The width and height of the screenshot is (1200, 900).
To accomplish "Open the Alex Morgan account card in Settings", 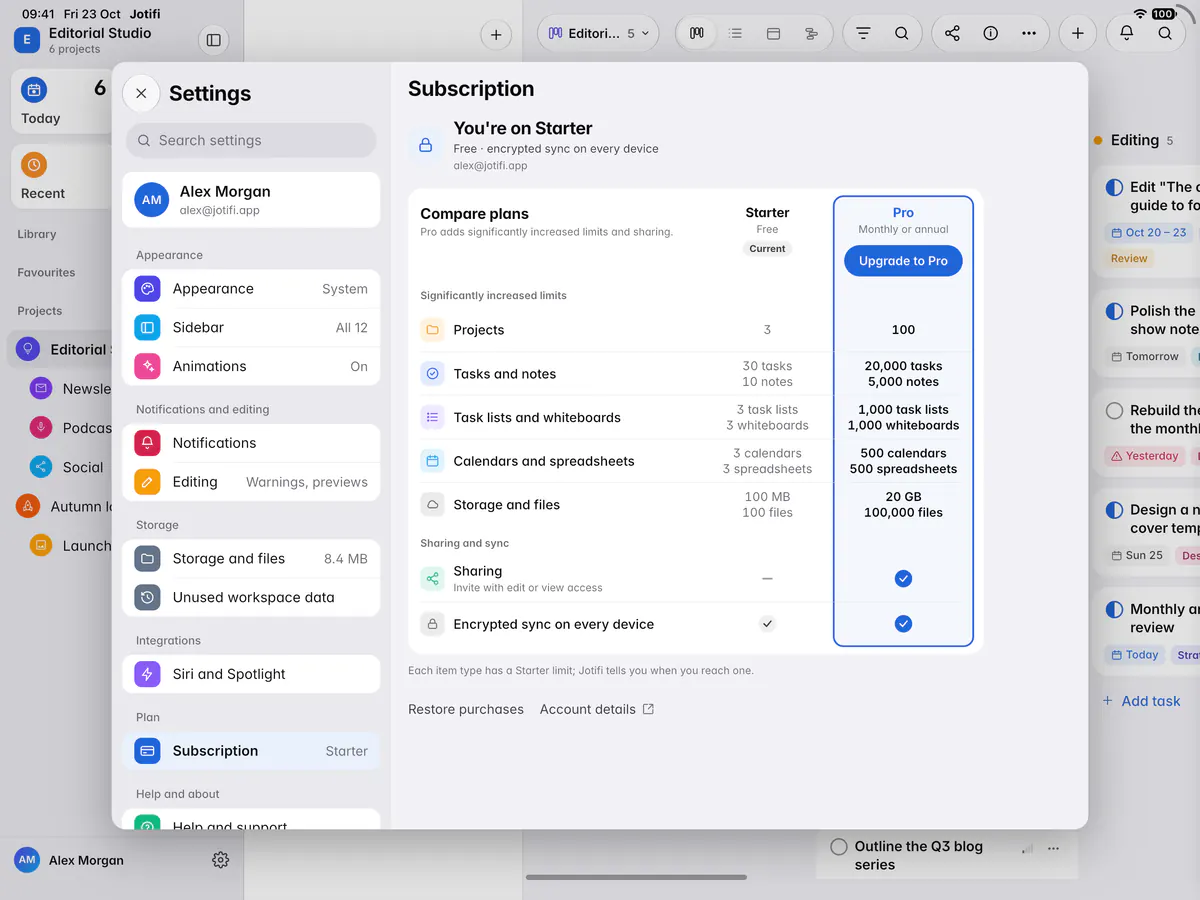I will [251, 200].
